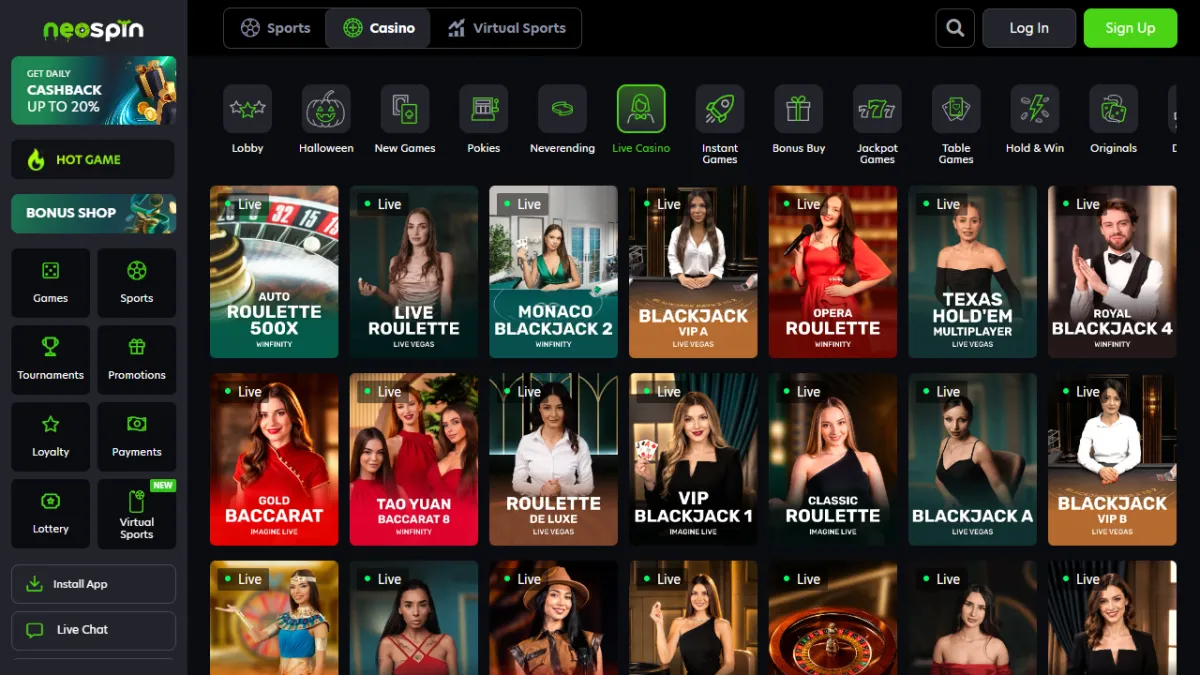The image size is (1200, 675).
Task: Launch Tao Yuan Baccarat 8 game
Action: tap(414, 459)
